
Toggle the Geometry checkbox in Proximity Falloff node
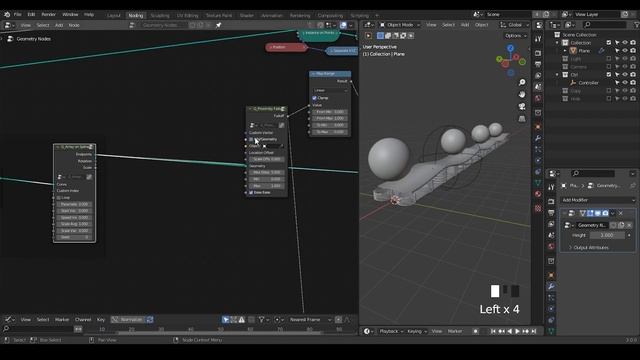pyautogui.click(x=251, y=140)
